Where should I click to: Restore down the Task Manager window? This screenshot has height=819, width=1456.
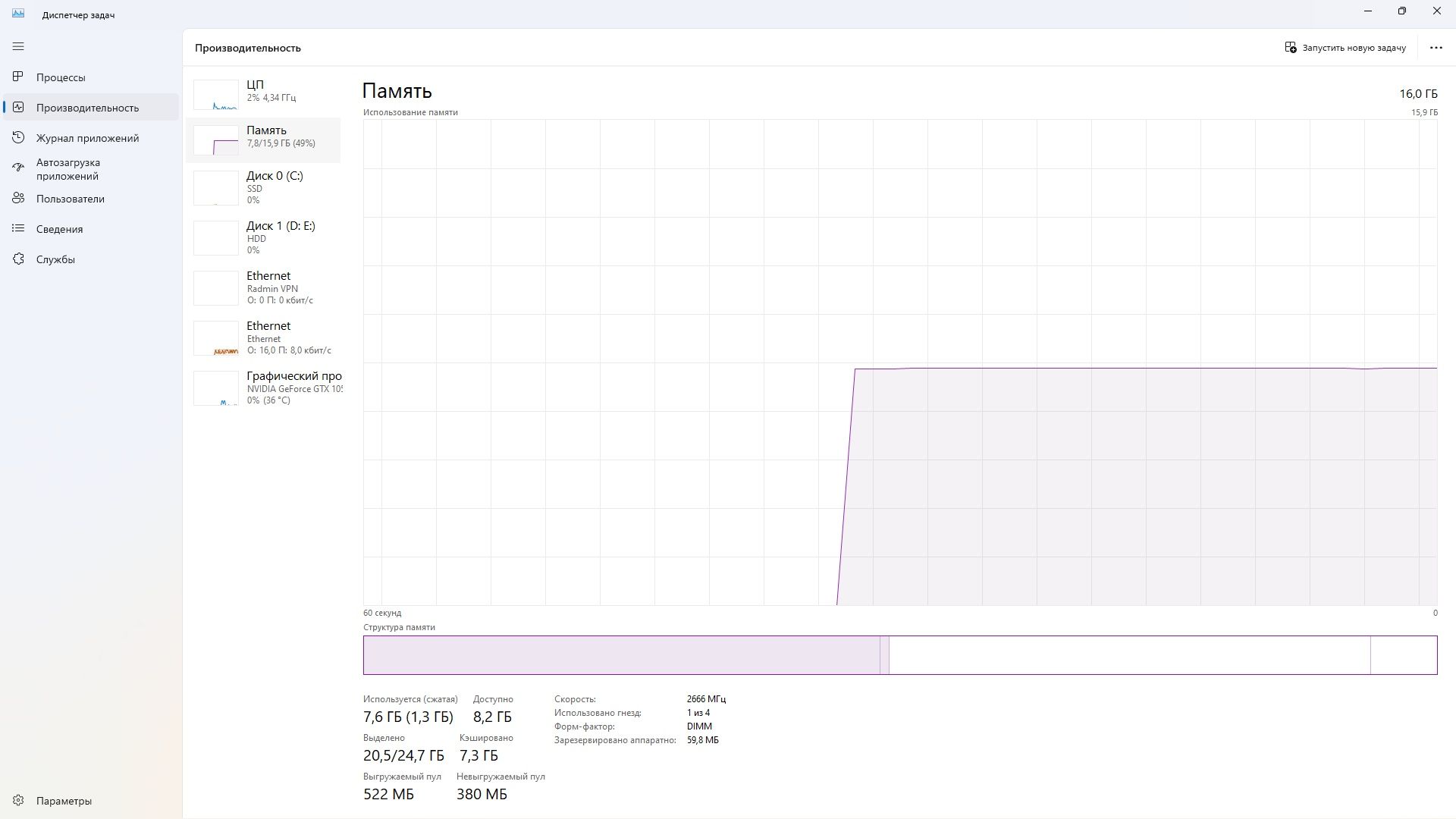coord(1402,11)
